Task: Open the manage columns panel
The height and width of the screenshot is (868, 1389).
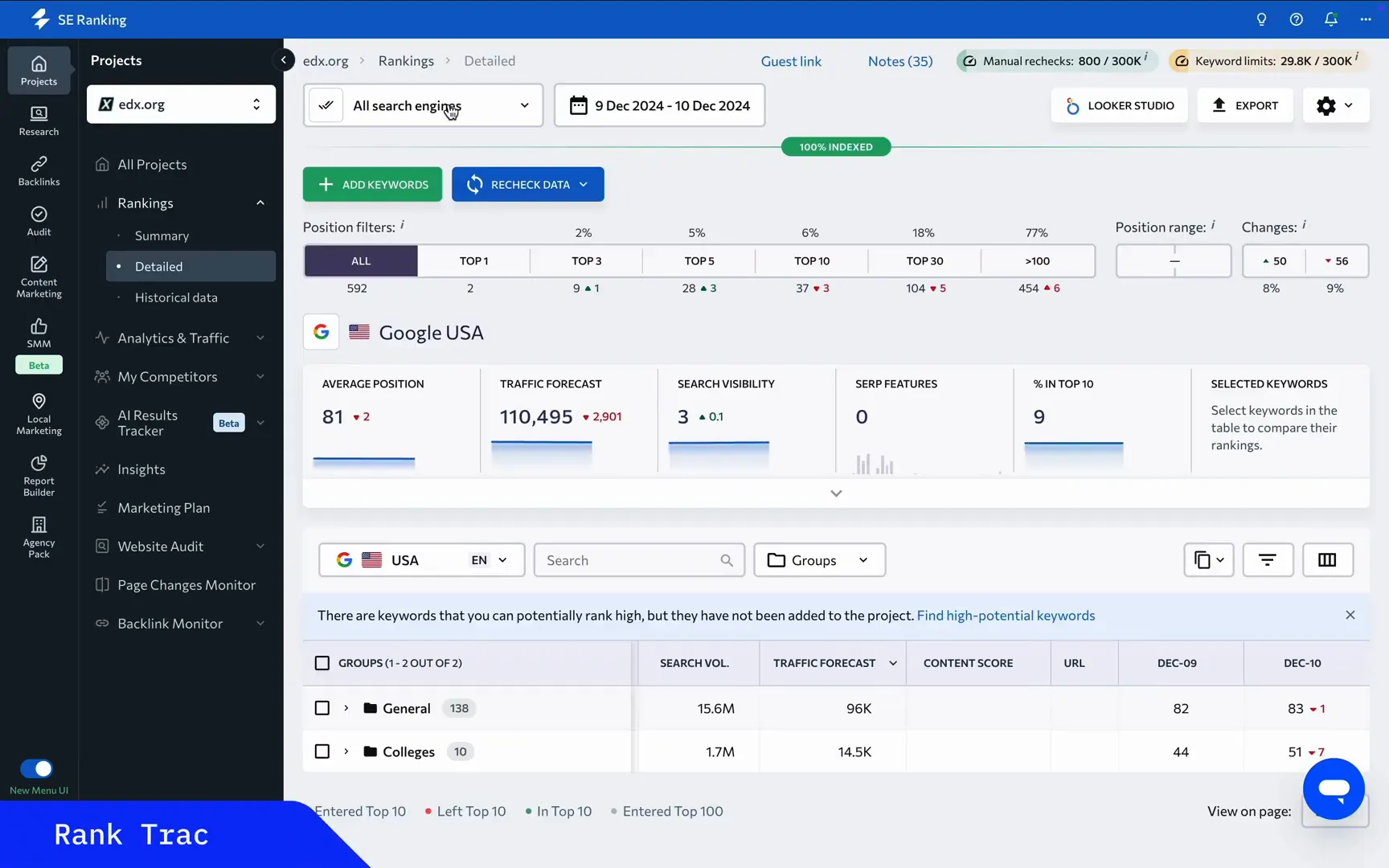Action: [x=1327, y=560]
